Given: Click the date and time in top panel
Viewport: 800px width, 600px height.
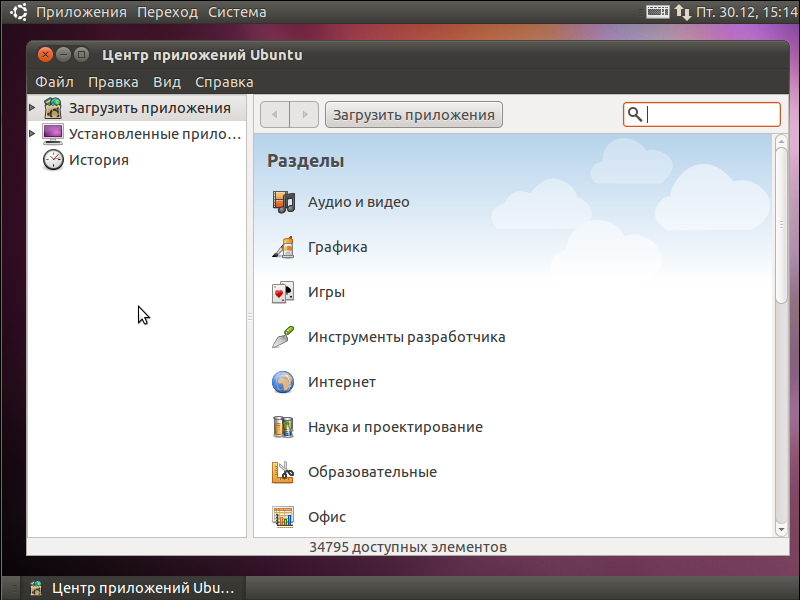Looking at the screenshot, I should [747, 12].
